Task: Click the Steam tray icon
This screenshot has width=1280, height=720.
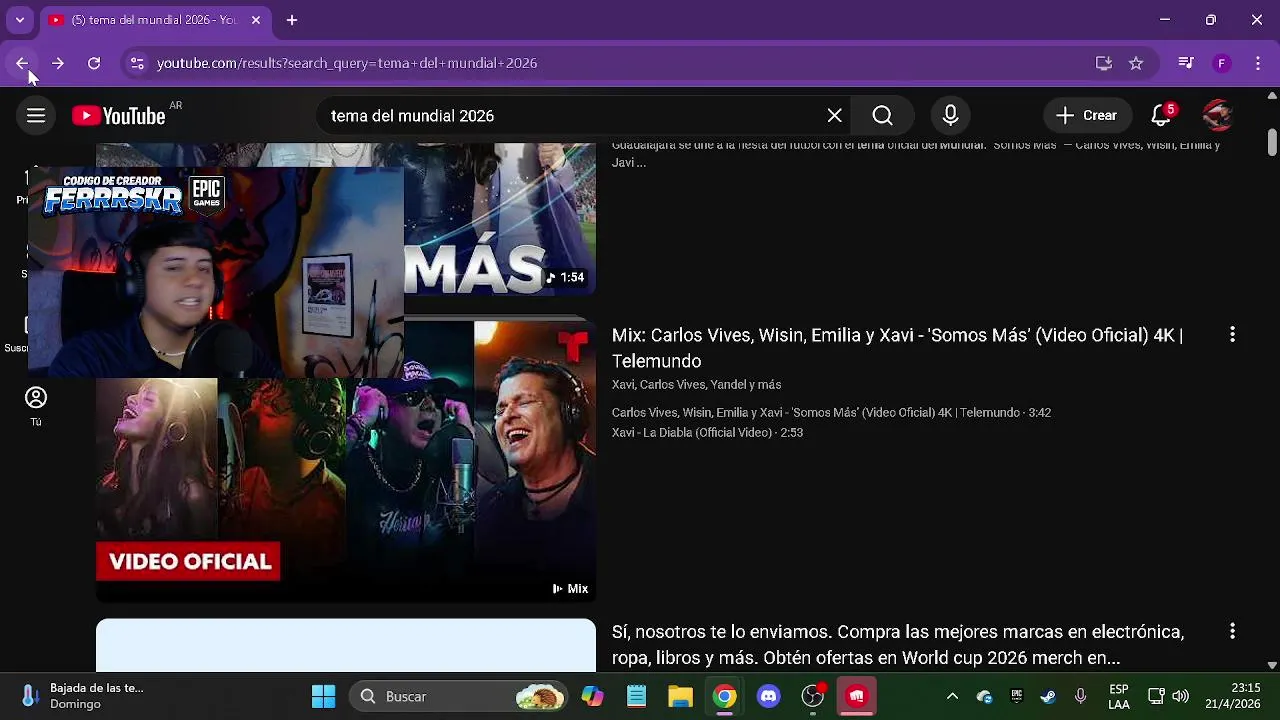Action: point(1048,697)
